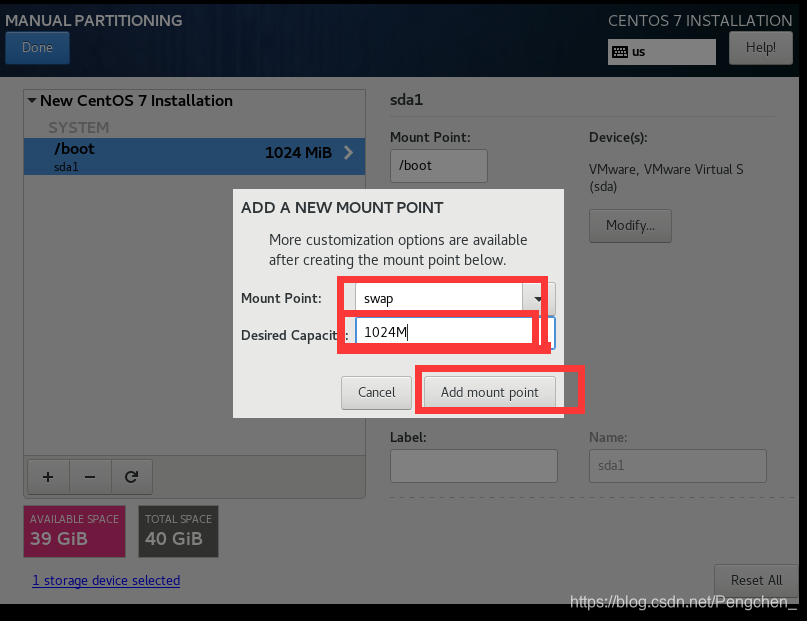Collapse New CentOS 7 Installation tree

point(32,100)
